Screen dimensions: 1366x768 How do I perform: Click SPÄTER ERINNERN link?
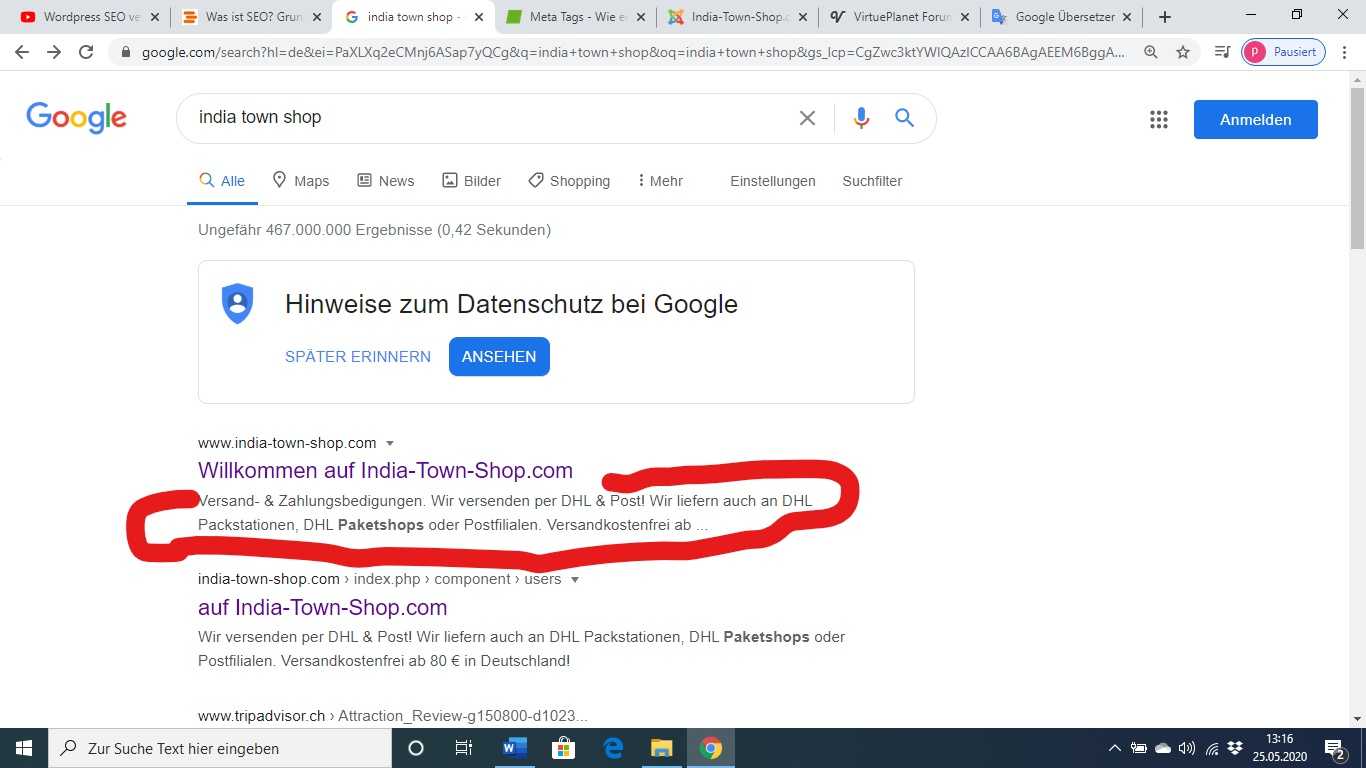click(358, 356)
